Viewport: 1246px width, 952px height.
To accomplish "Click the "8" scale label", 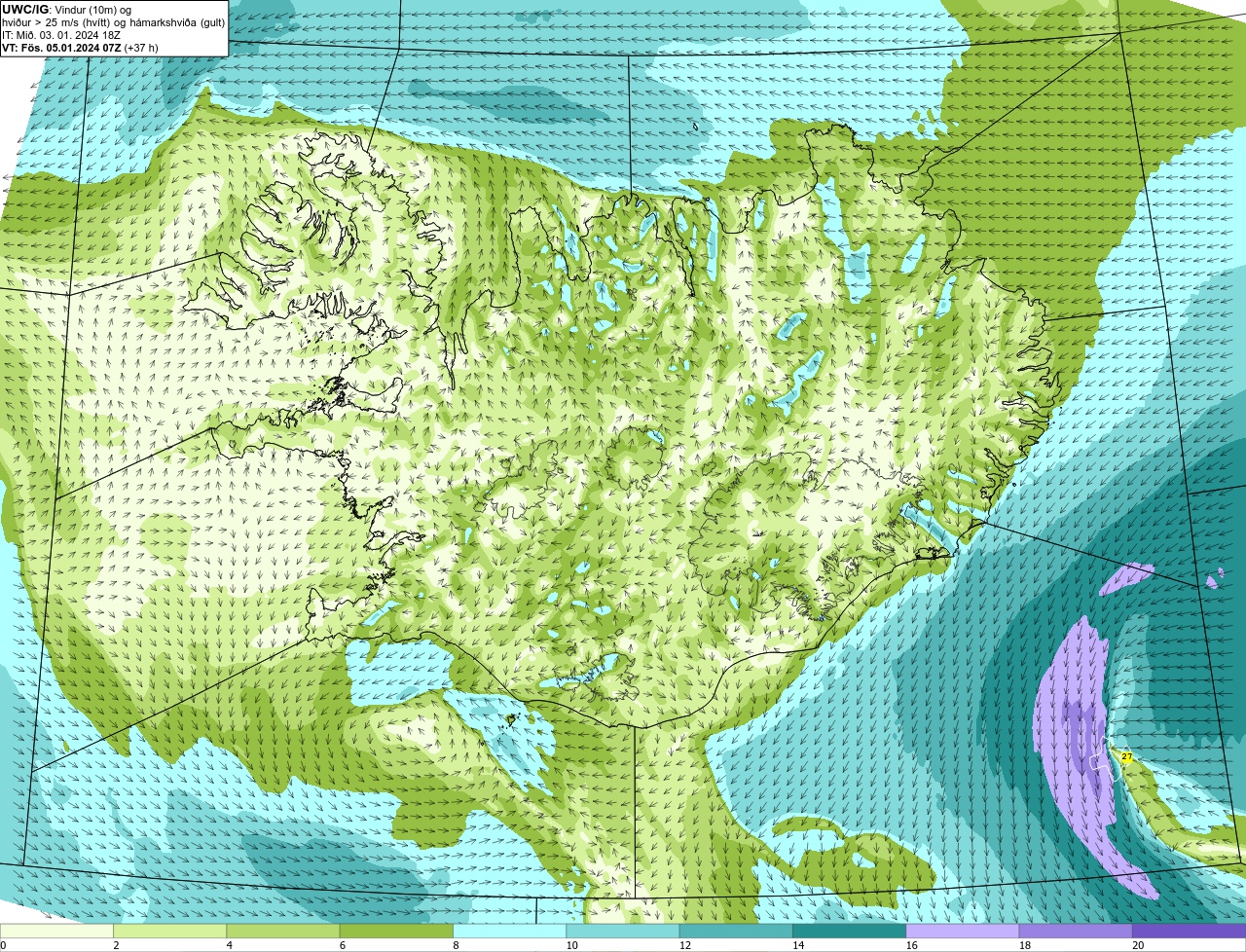I will coord(456,945).
